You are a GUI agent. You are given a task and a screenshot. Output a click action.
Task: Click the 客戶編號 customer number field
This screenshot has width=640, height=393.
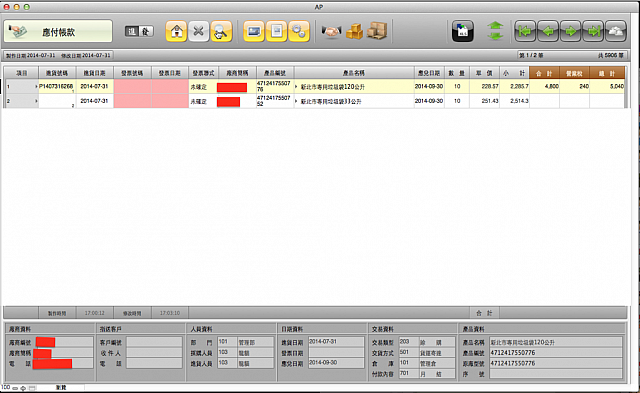(154, 342)
